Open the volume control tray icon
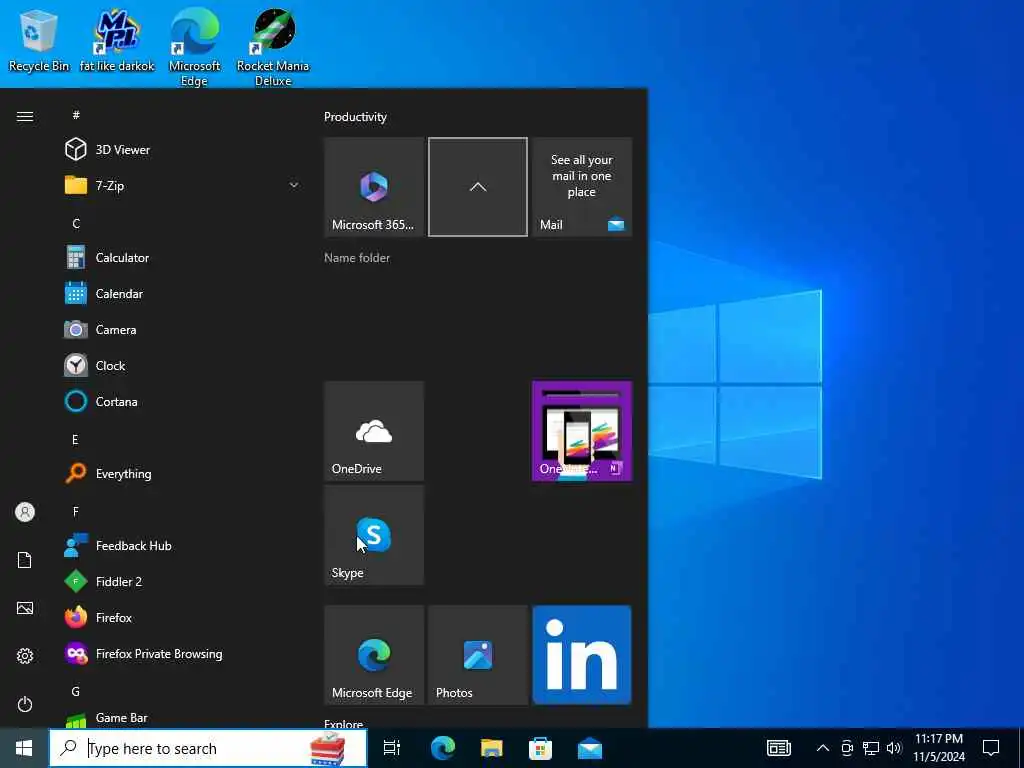Image resolution: width=1024 pixels, height=768 pixels. (894, 748)
